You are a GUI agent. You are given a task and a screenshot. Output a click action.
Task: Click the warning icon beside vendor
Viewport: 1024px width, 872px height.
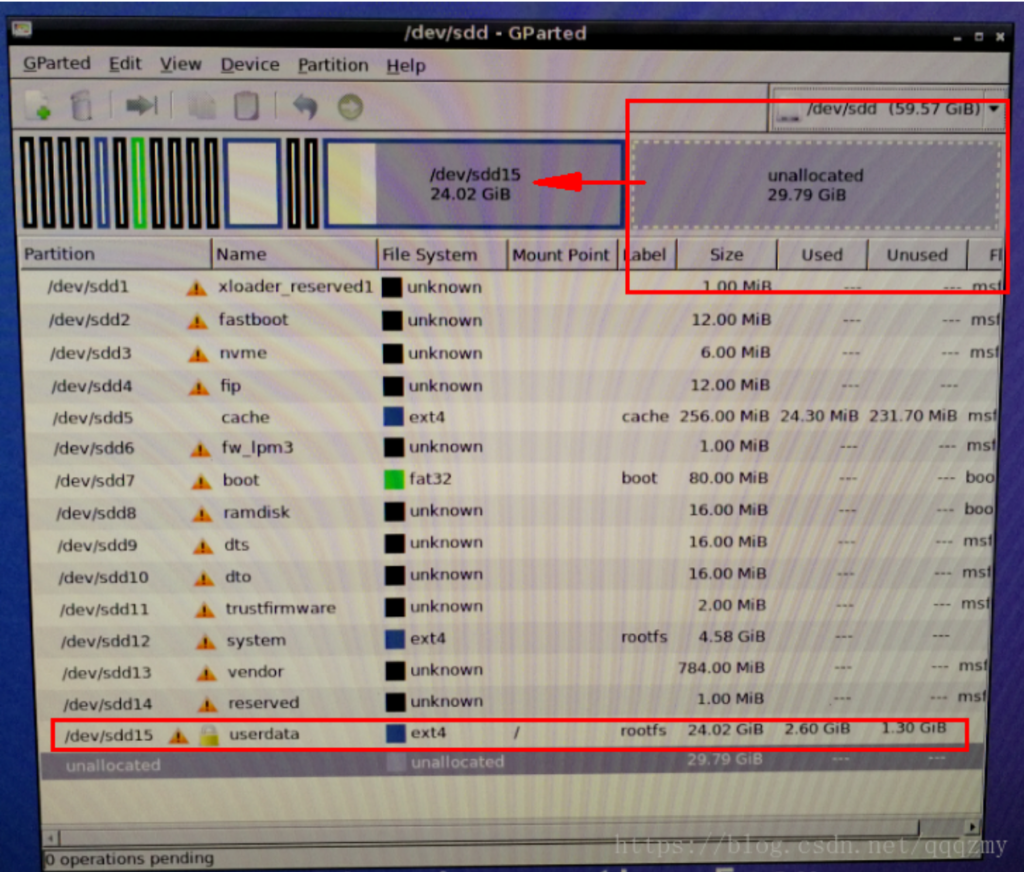[206, 673]
